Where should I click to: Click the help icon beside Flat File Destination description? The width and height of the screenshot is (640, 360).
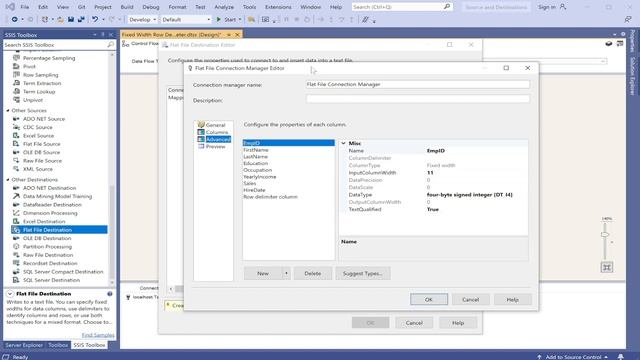click(110, 294)
